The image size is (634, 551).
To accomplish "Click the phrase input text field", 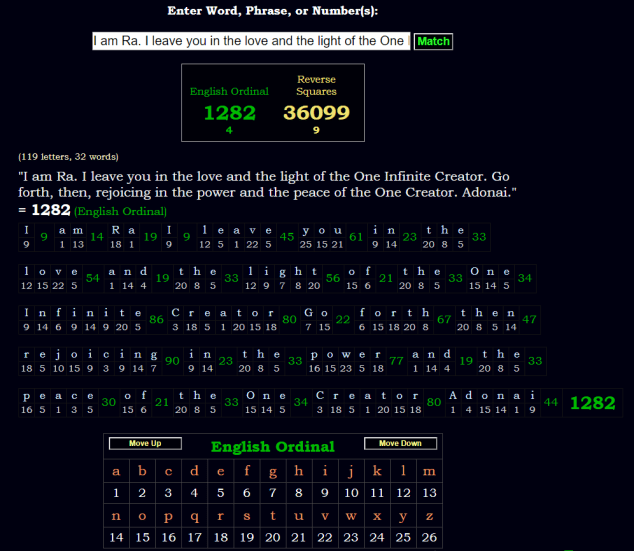I will [250, 41].
